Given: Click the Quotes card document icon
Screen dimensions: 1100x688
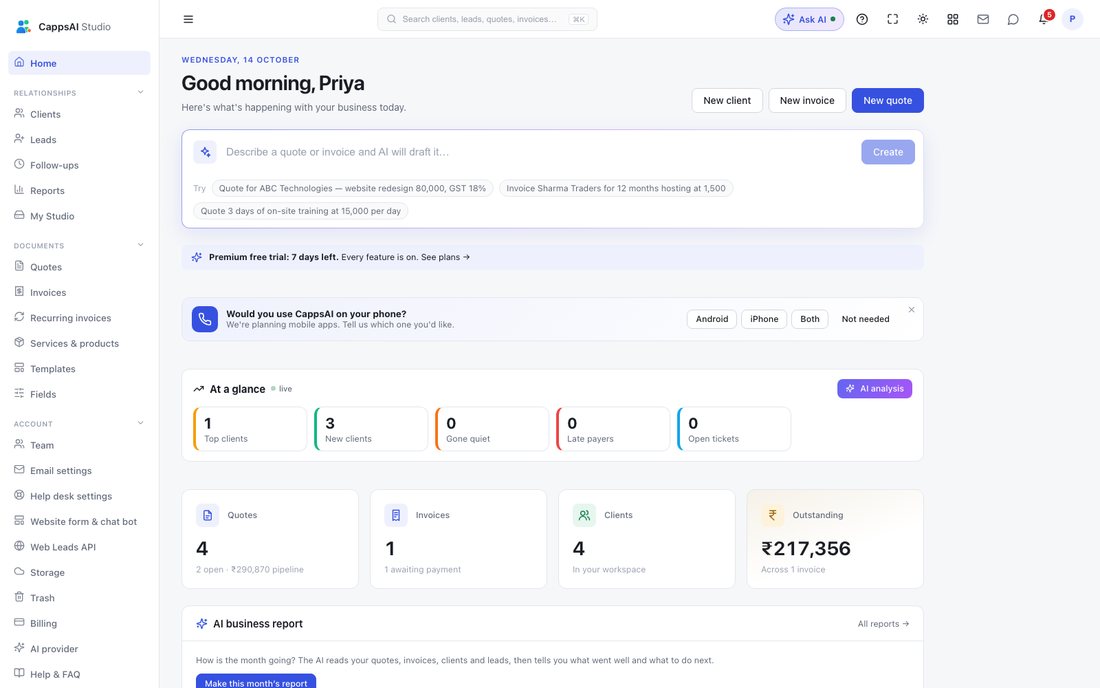Looking at the screenshot, I should pyautogui.click(x=208, y=515).
